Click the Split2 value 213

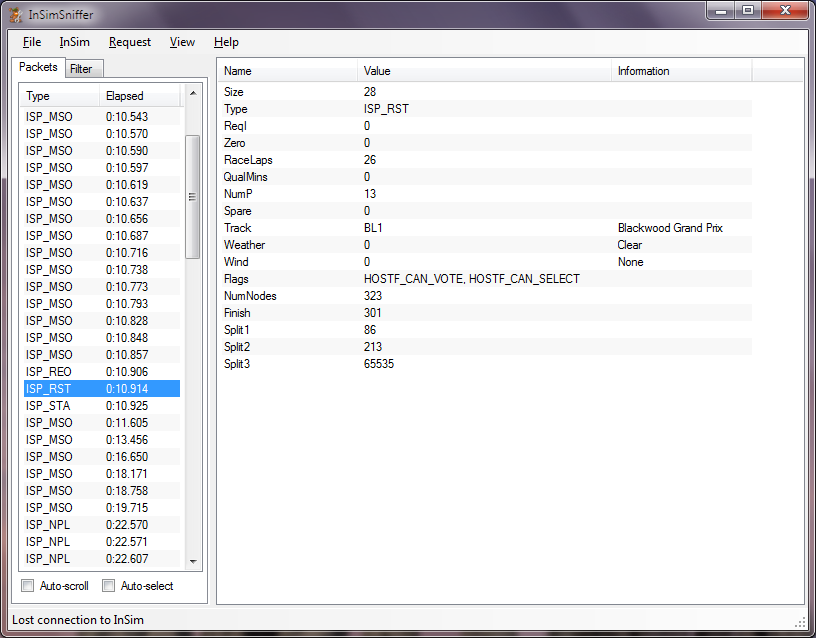(x=373, y=347)
